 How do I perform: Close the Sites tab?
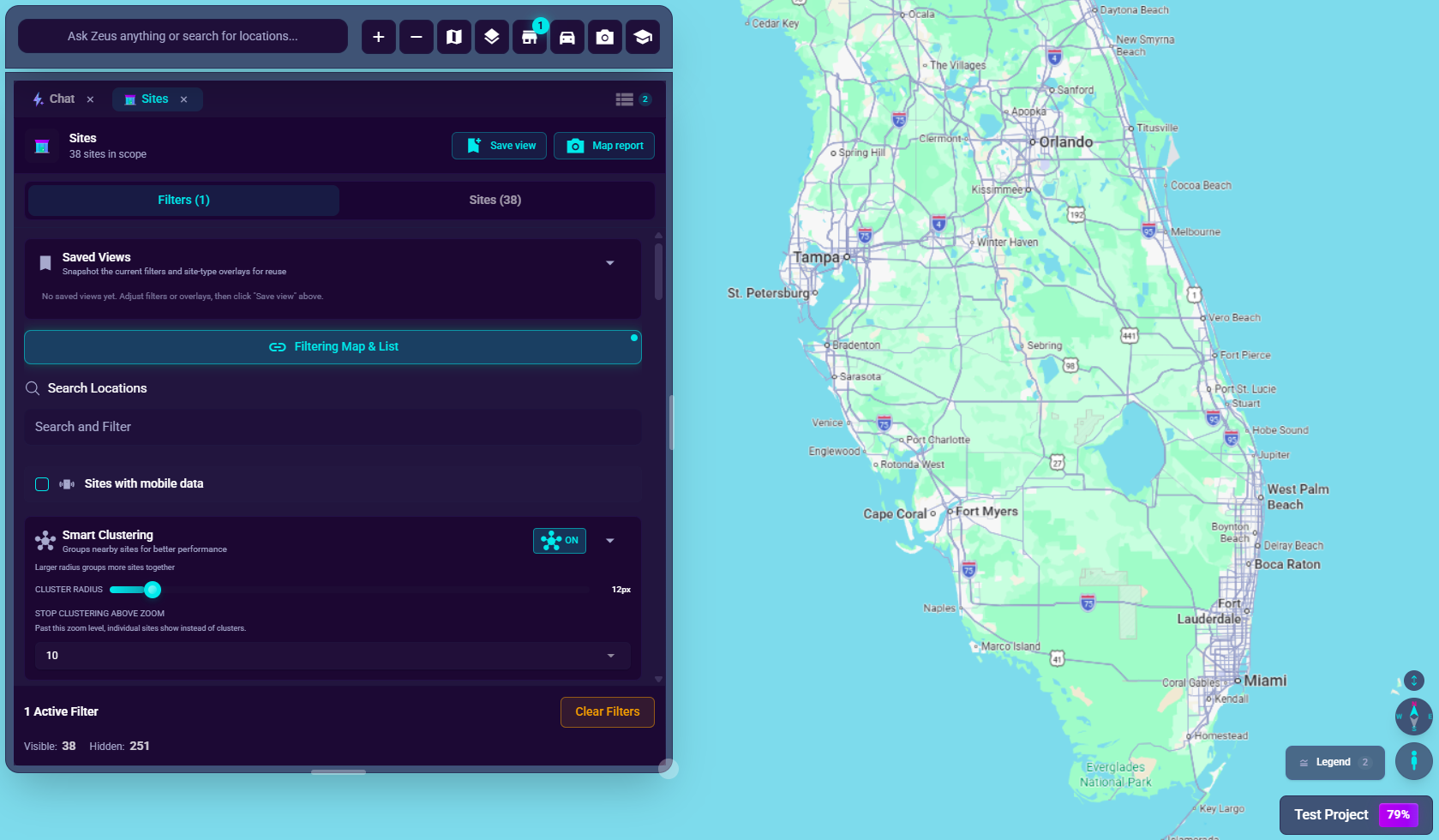(x=183, y=99)
